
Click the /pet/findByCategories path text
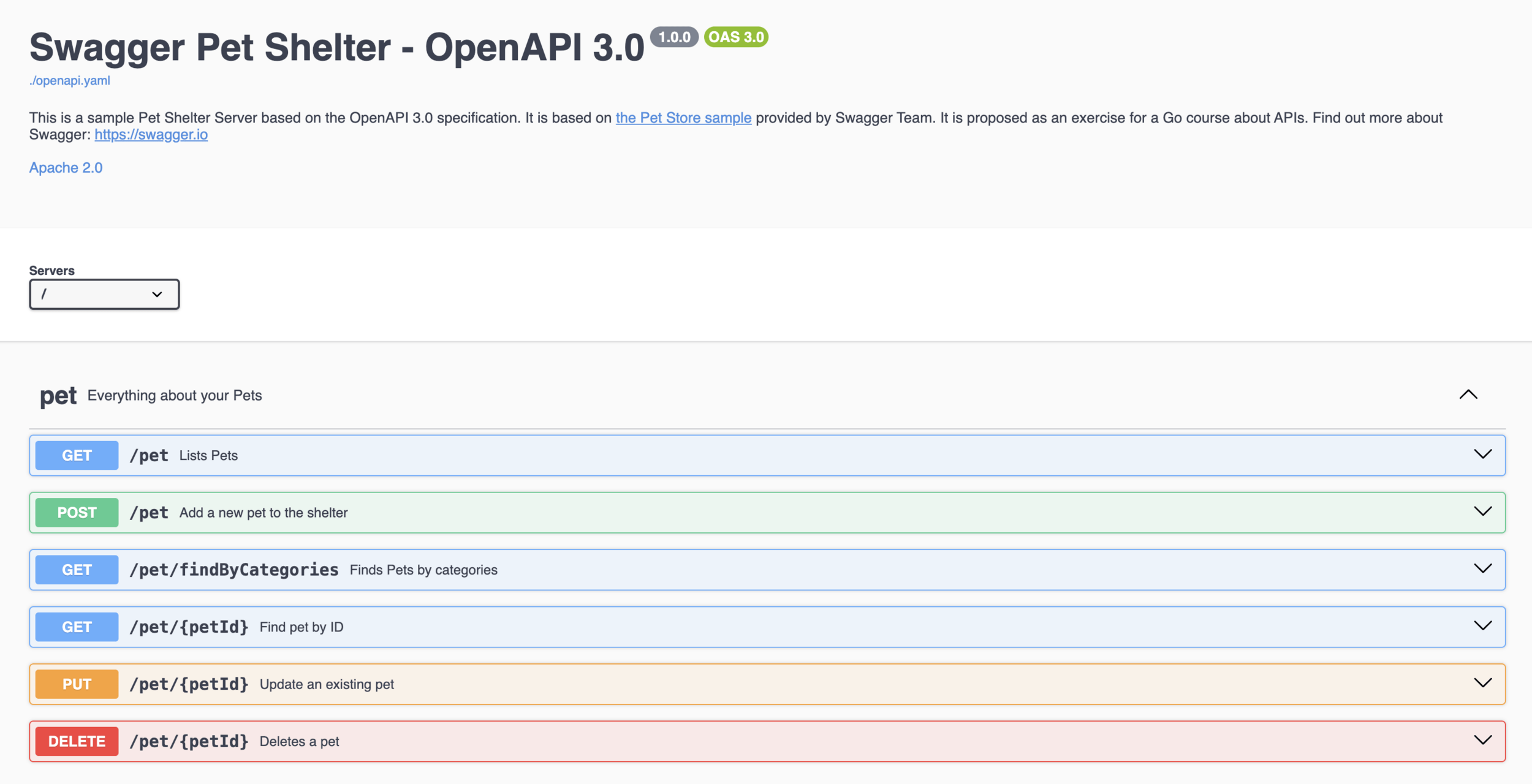pos(233,570)
